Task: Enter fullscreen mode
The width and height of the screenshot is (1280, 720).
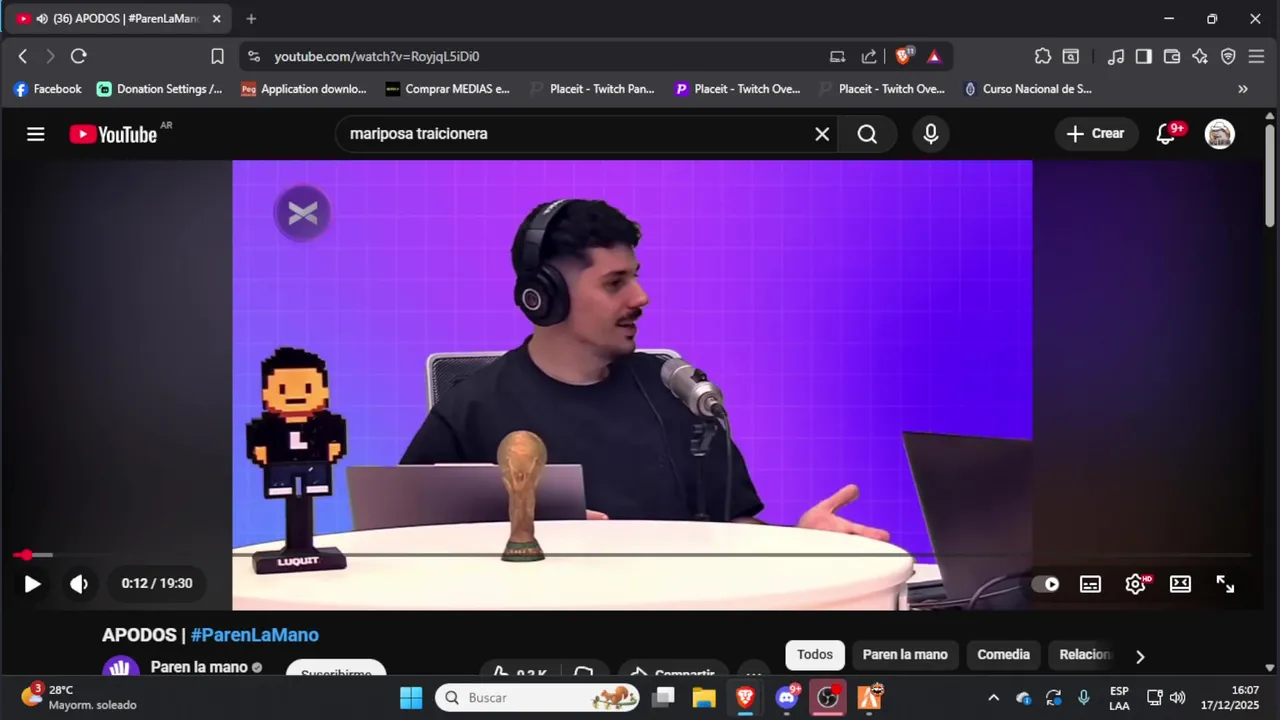Action: click(1225, 584)
